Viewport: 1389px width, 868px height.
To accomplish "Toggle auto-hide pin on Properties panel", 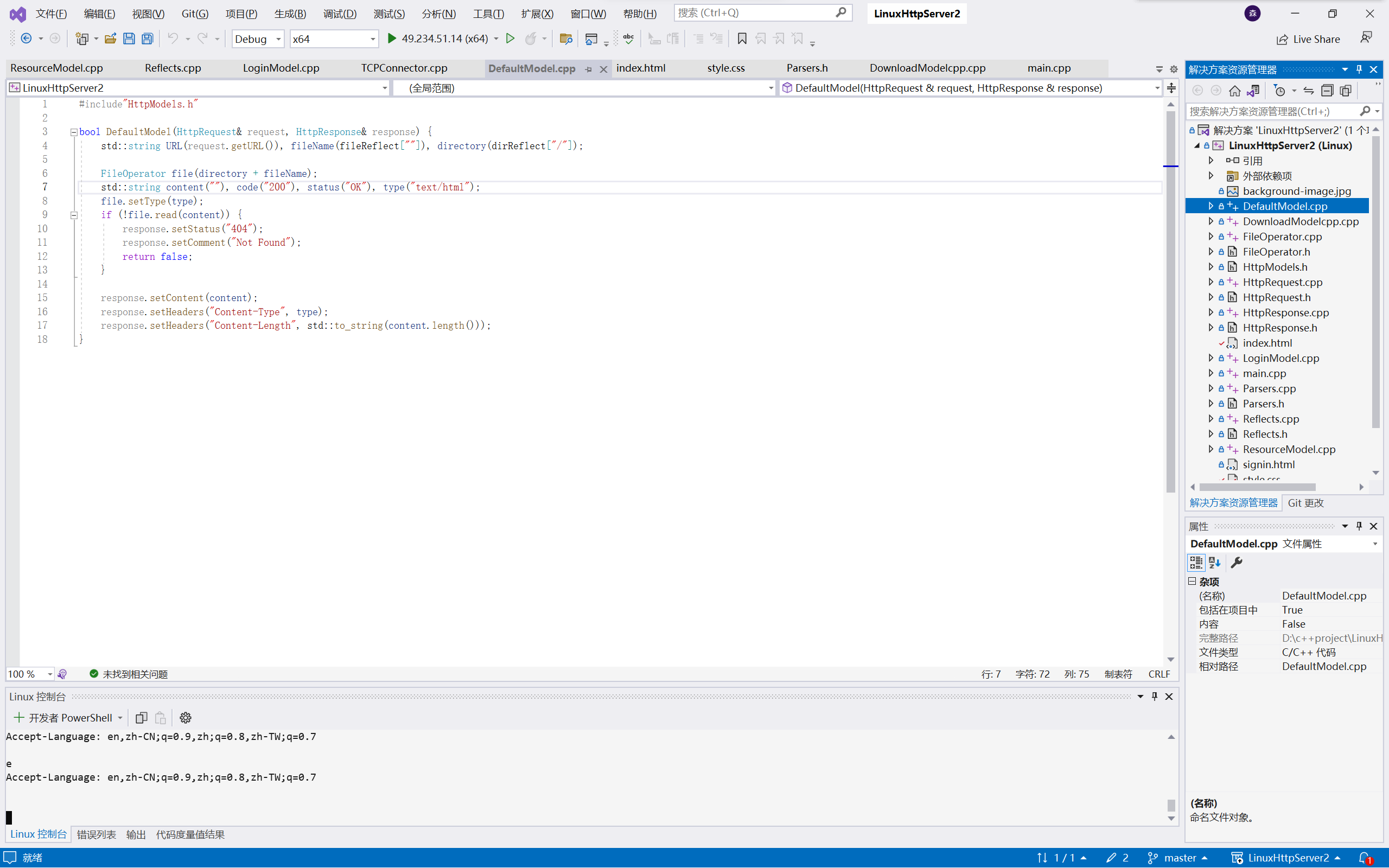I will (1359, 526).
